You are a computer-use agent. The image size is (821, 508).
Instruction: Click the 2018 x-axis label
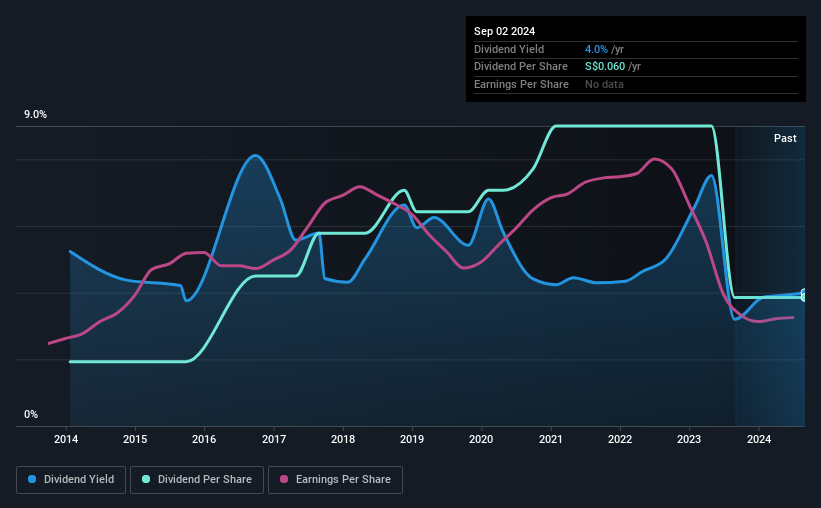click(343, 439)
